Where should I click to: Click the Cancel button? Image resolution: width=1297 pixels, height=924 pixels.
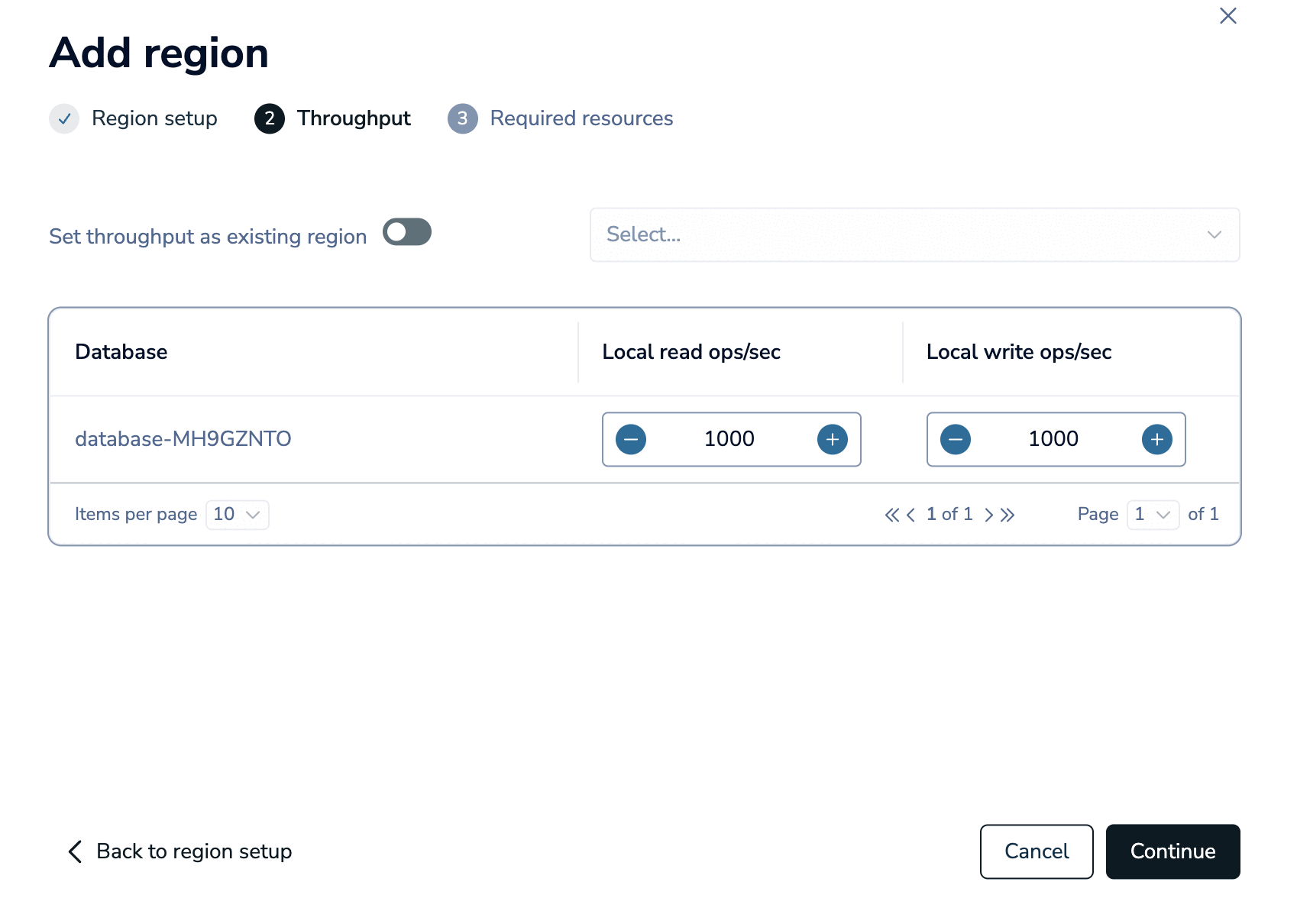[1037, 851]
